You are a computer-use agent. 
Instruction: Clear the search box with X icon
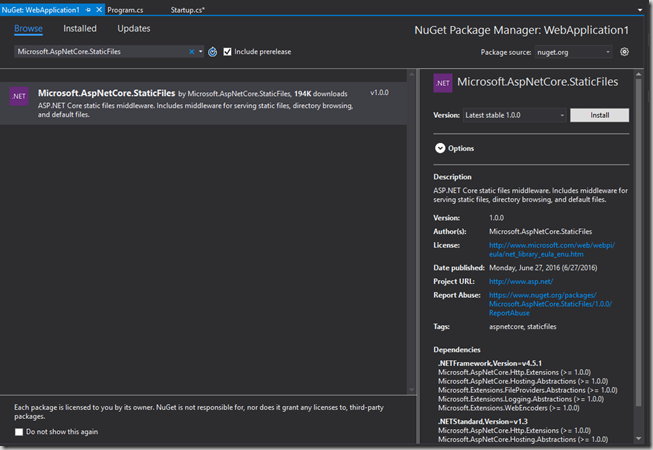192,52
